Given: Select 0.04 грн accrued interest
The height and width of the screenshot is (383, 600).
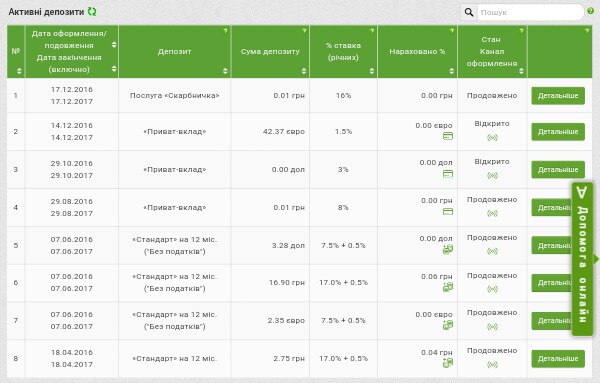Looking at the screenshot, I should tap(437, 352).
